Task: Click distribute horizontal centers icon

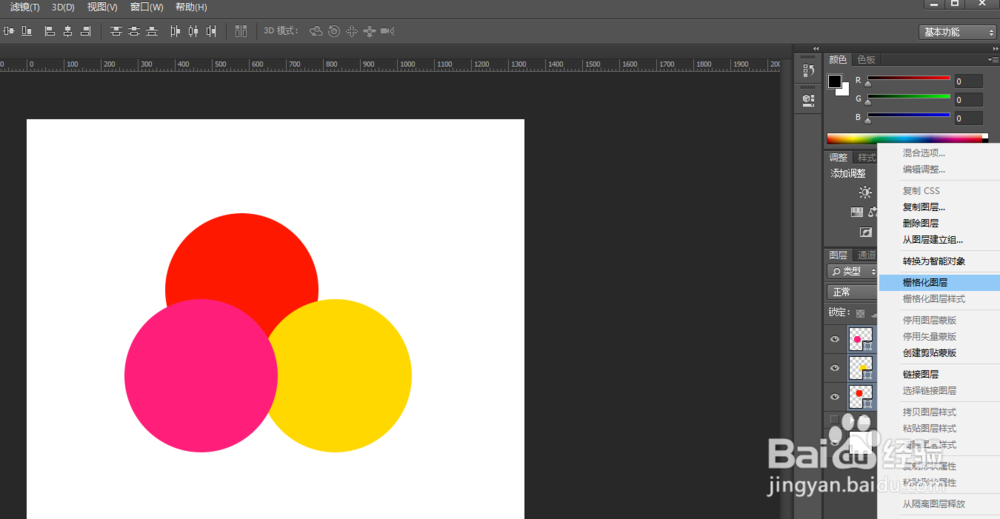Action: (x=193, y=31)
